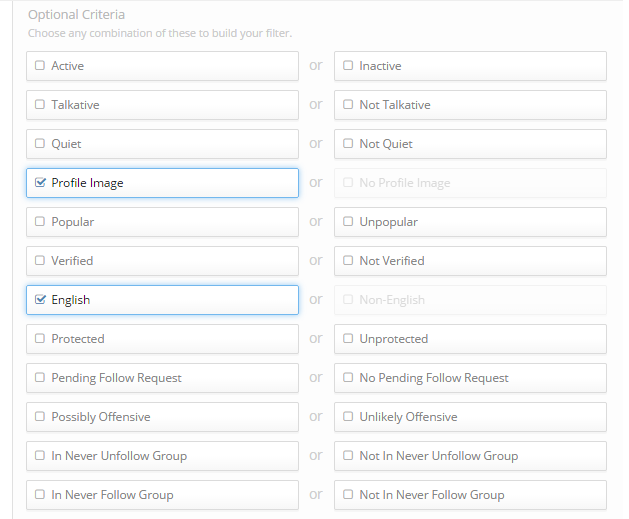Image resolution: width=629 pixels, height=519 pixels.
Task: Tick the Unprotected option
Action: tap(348, 339)
